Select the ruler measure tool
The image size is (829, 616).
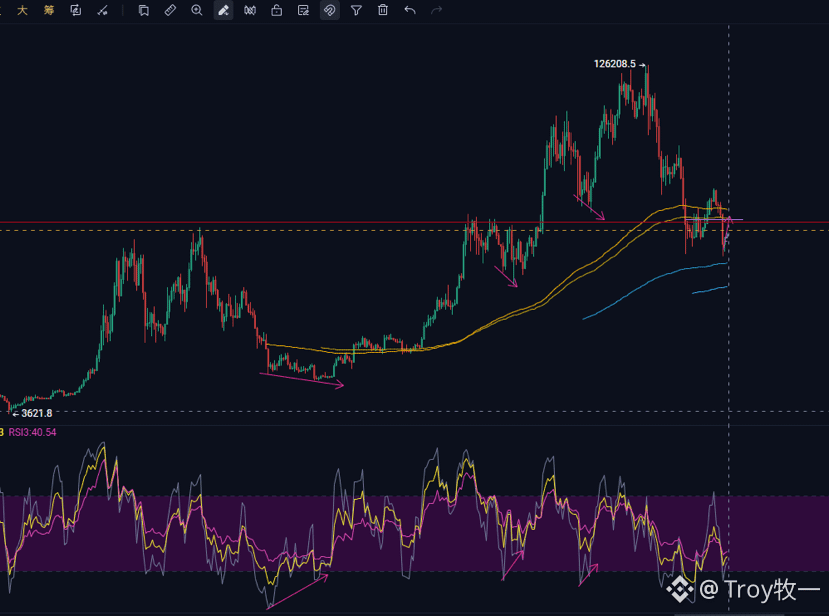point(170,10)
